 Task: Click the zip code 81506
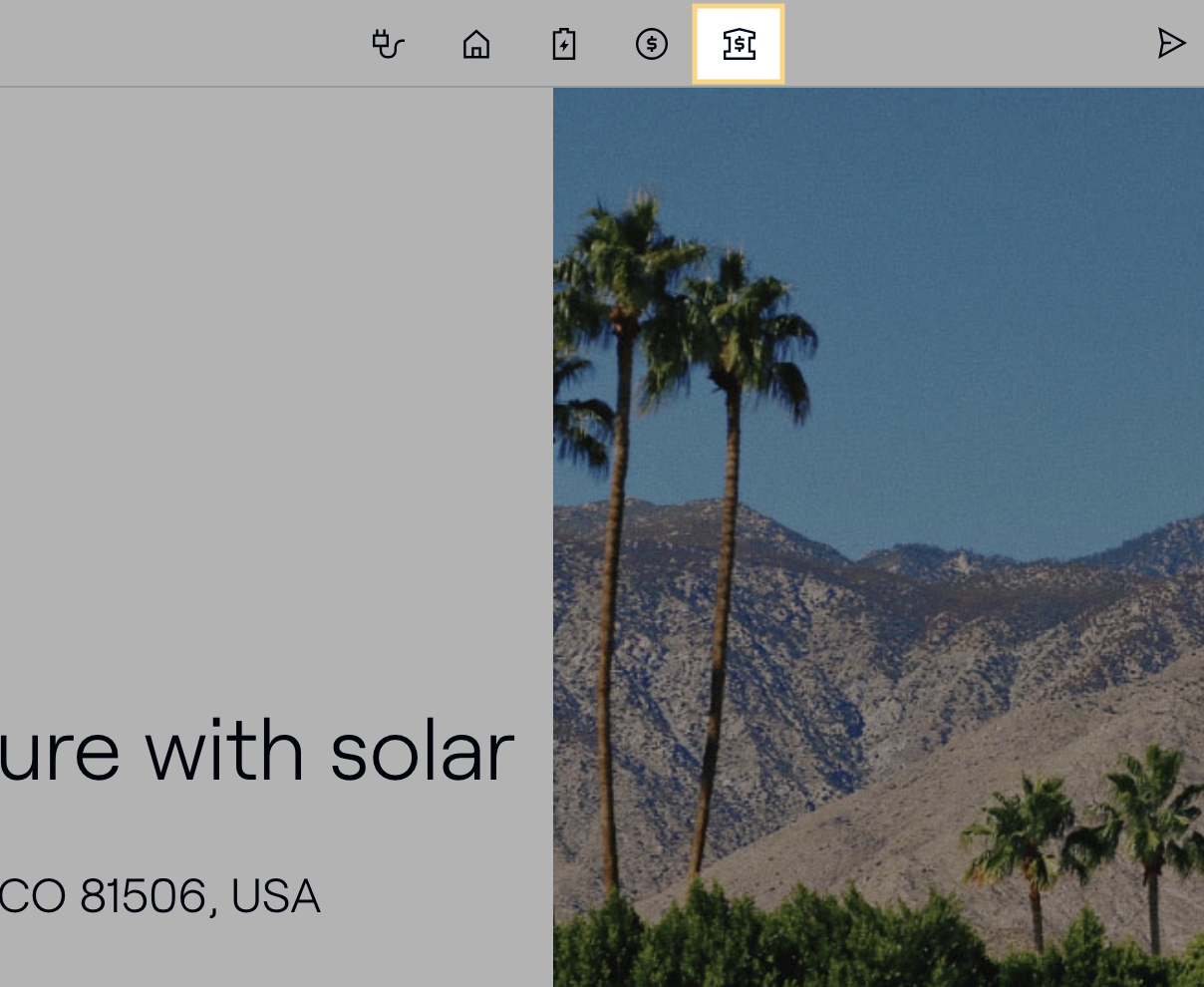(x=146, y=896)
